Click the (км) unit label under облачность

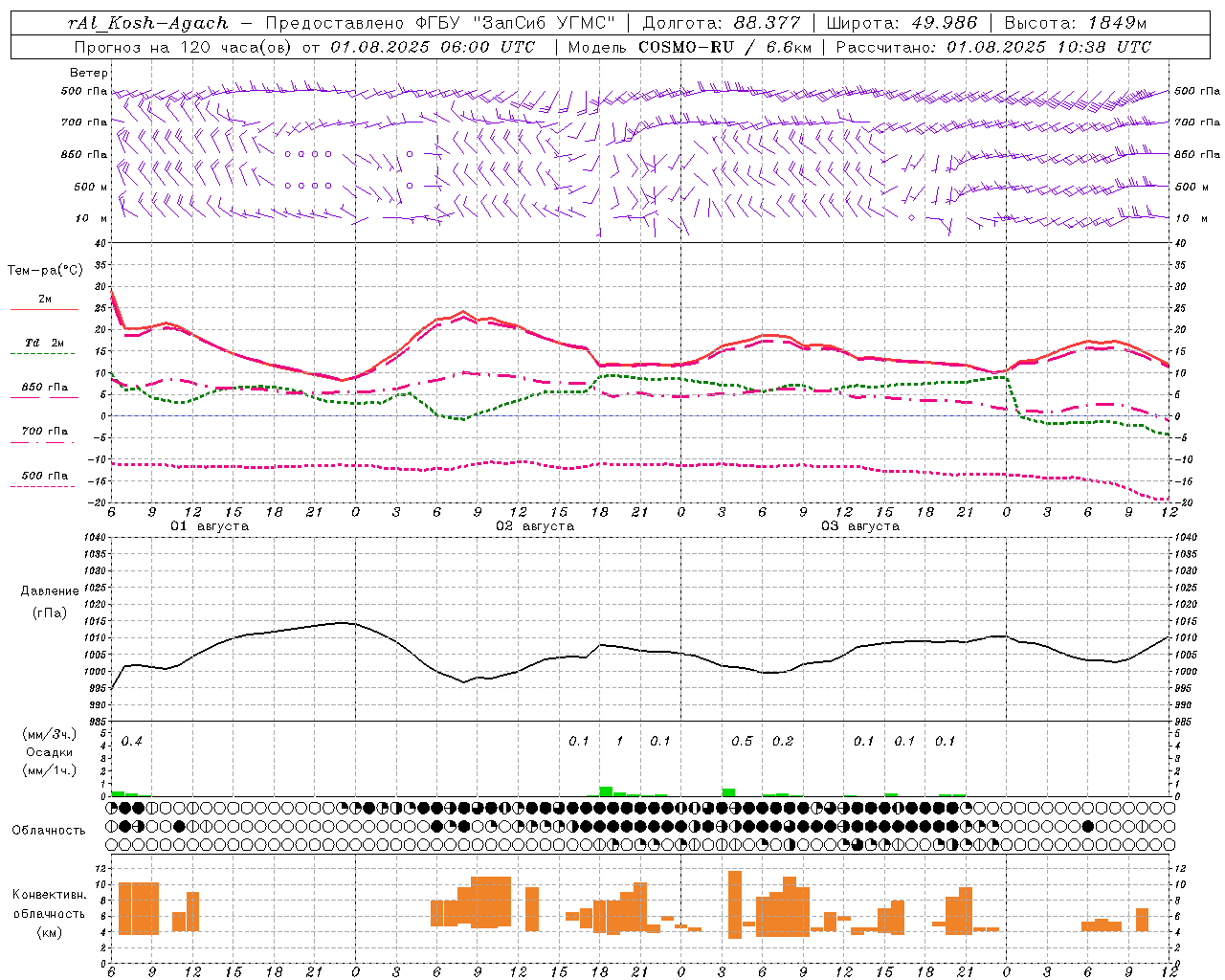[51, 932]
